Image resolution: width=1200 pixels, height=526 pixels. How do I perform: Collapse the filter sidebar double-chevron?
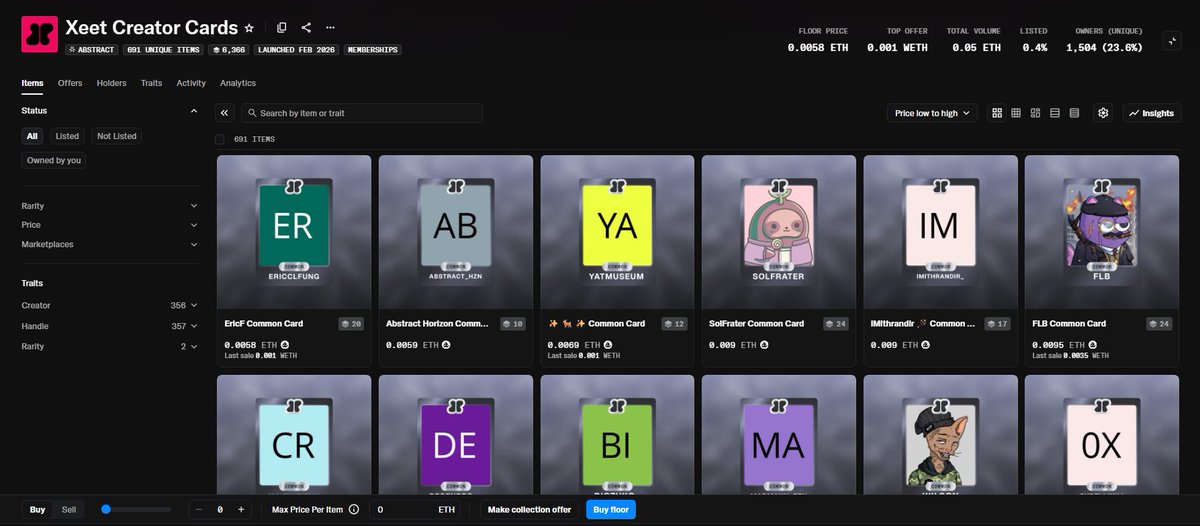coord(225,113)
